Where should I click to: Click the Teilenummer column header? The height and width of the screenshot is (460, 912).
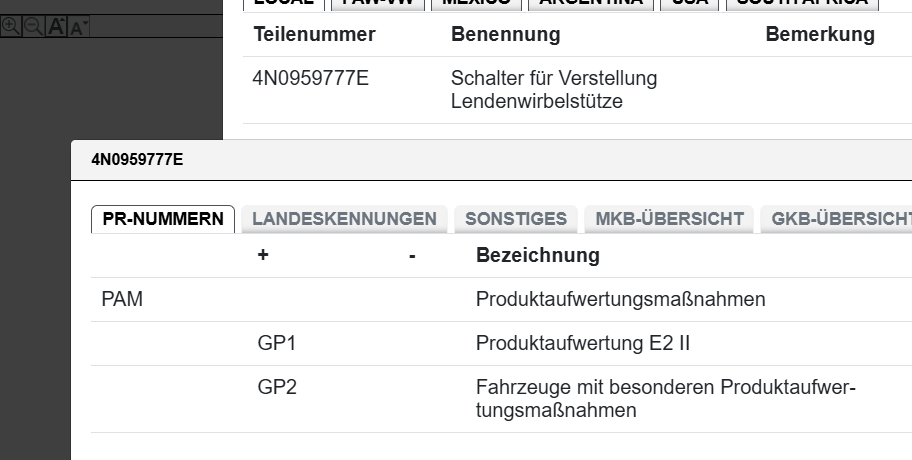pyautogui.click(x=314, y=35)
